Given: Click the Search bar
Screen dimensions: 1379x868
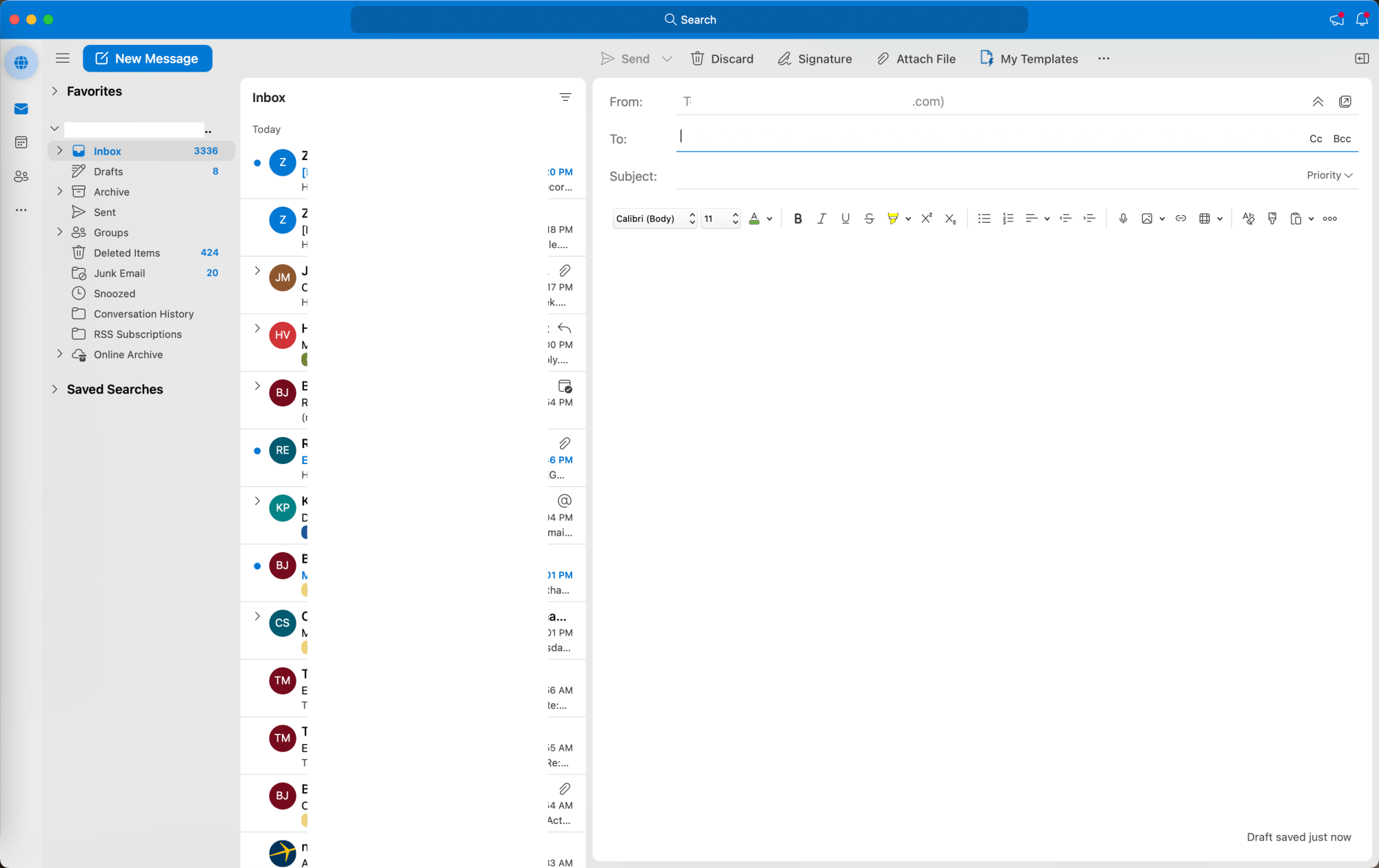Looking at the screenshot, I should click(x=689, y=19).
